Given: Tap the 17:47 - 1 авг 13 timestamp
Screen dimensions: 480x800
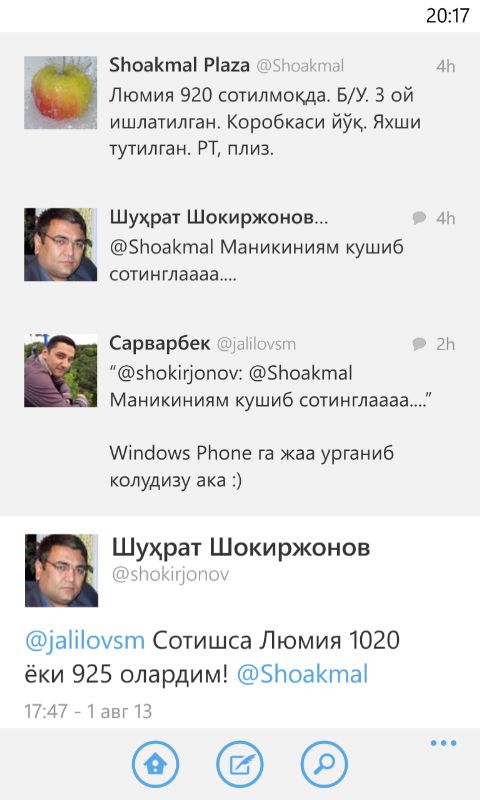Looking at the screenshot, I should tap(88, 711).
